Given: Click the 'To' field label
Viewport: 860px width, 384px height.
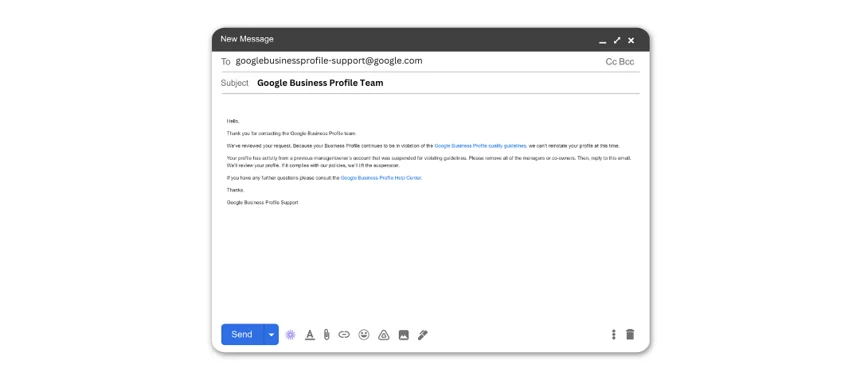Looking at the screenshot, I should (225, 61).
